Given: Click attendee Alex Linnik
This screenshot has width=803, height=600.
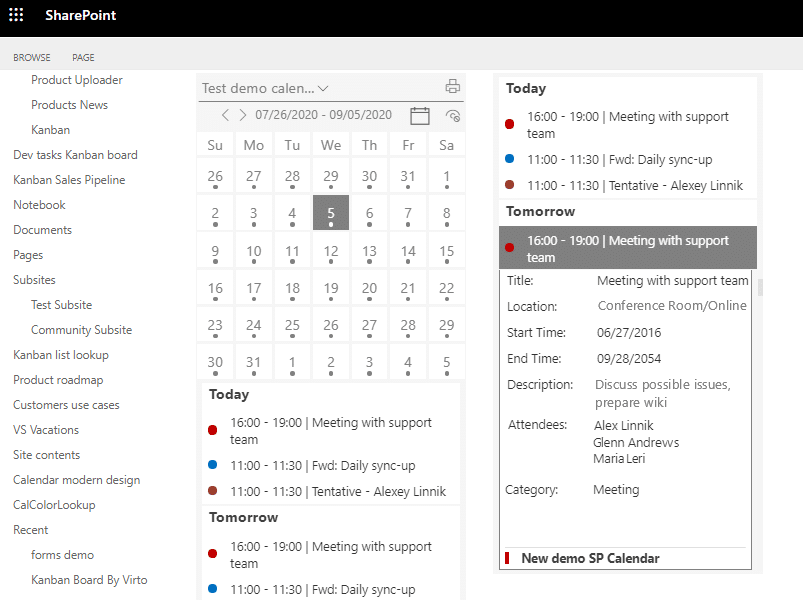Looking at the screenshot, I should pos(623,425).
